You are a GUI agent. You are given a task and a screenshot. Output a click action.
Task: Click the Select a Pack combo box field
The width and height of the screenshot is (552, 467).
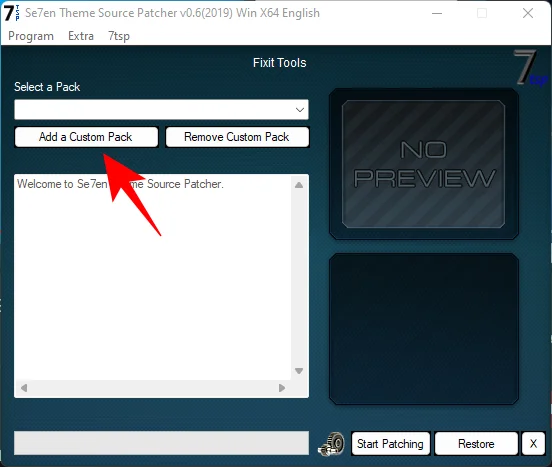[x=162, y=110]
